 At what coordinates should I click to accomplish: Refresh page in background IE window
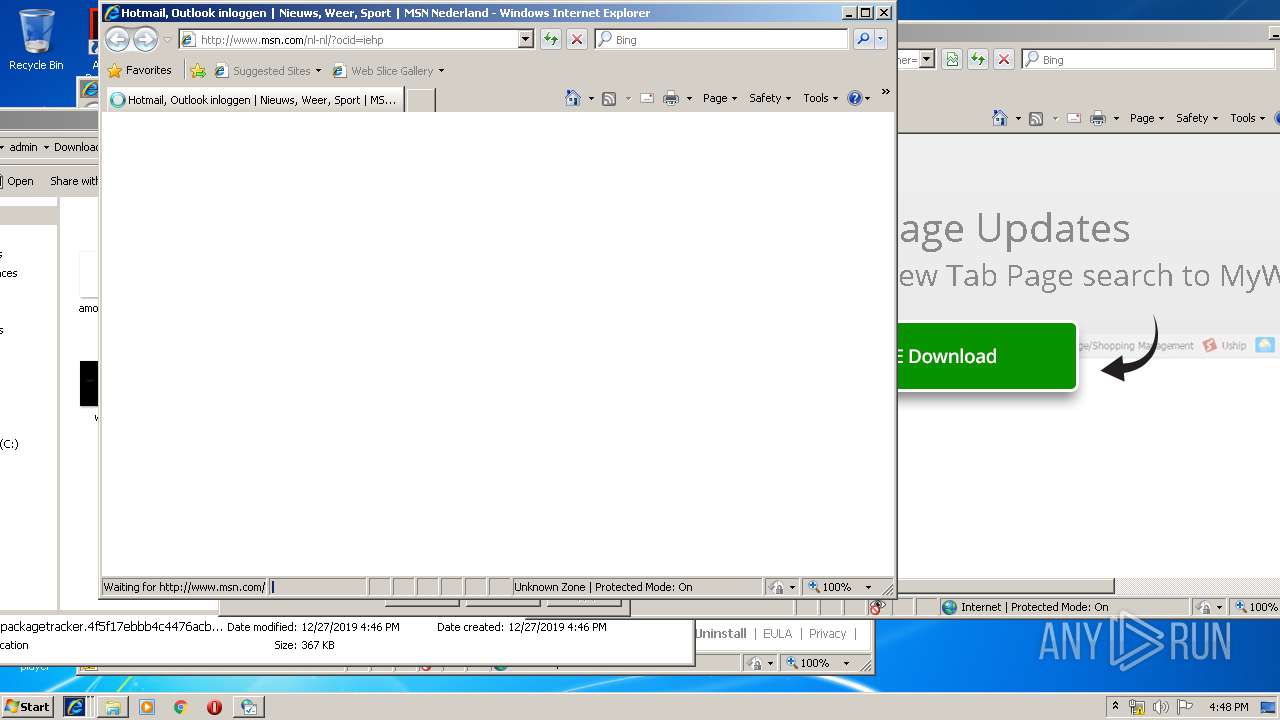978,59
